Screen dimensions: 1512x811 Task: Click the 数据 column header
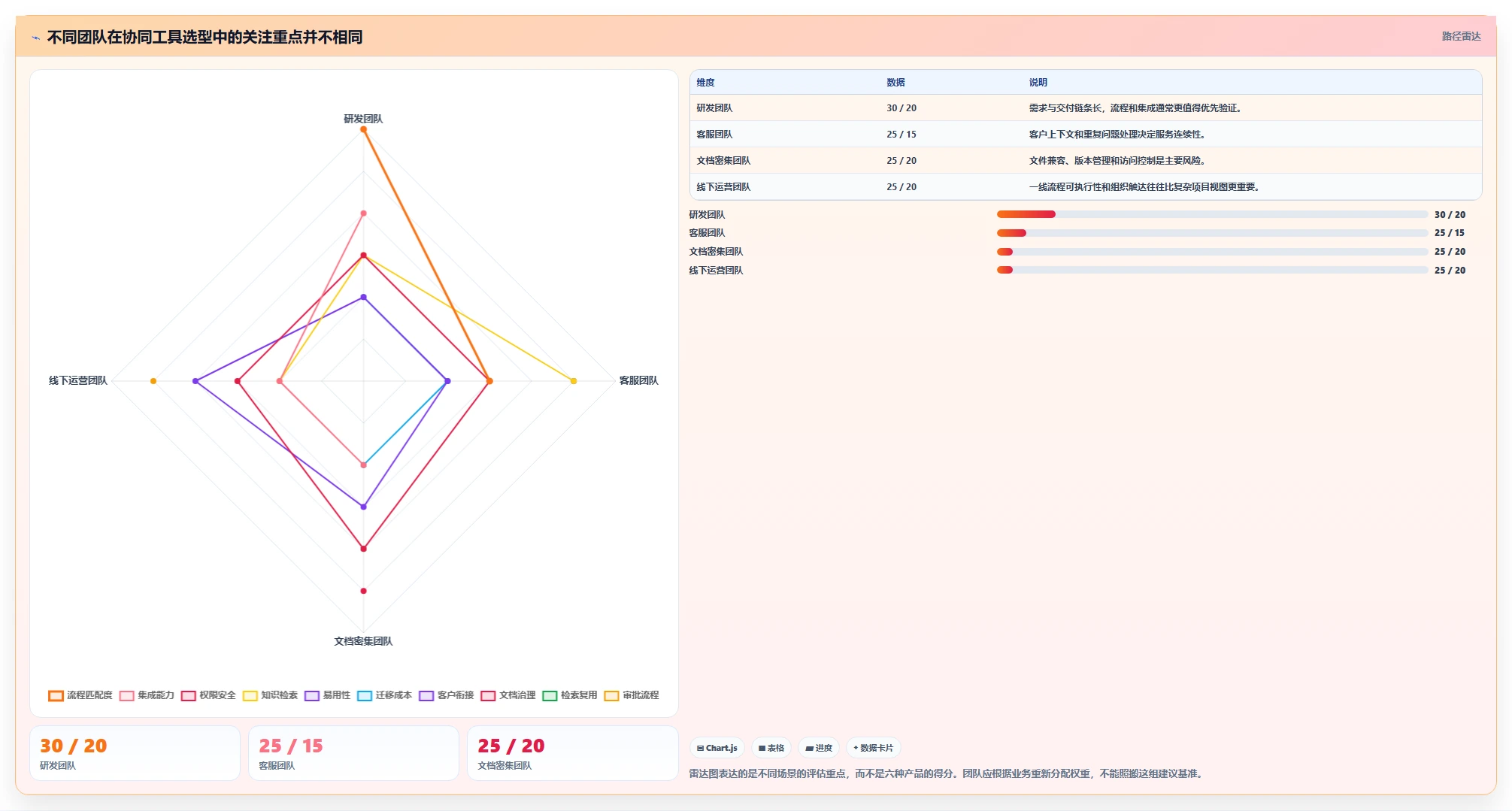895,83
